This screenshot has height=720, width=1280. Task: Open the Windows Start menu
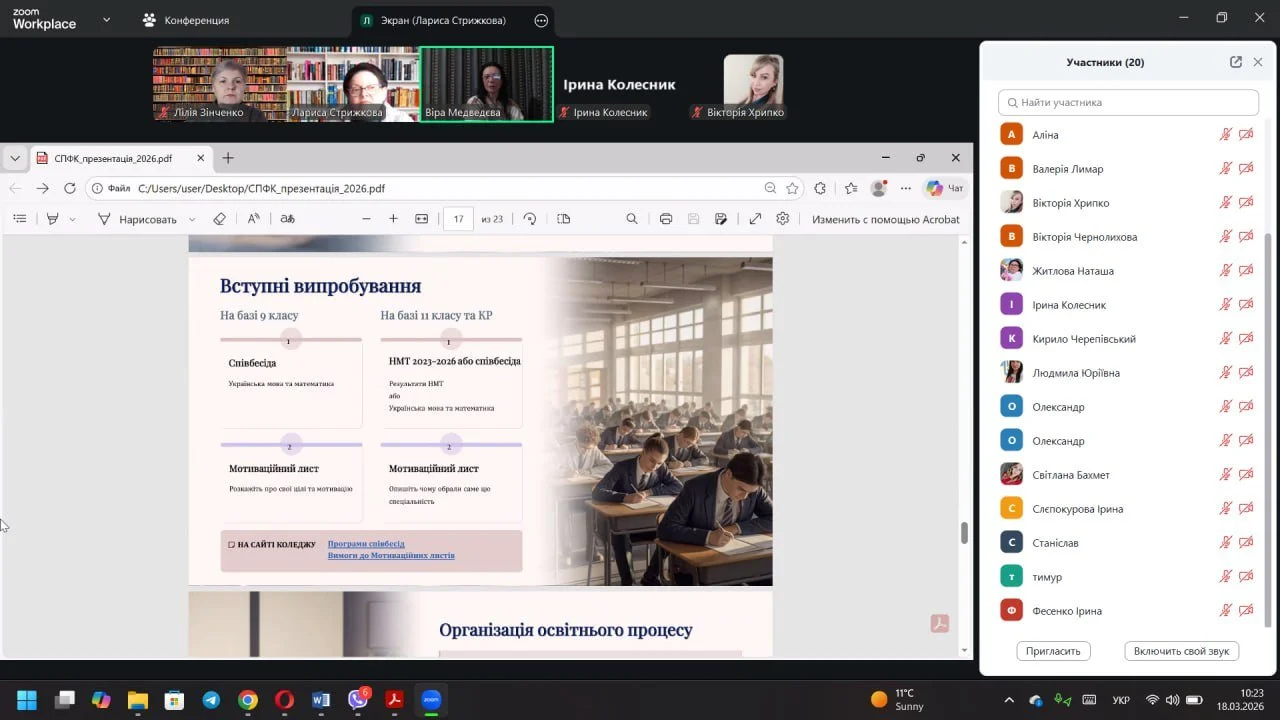click(27, 700)
